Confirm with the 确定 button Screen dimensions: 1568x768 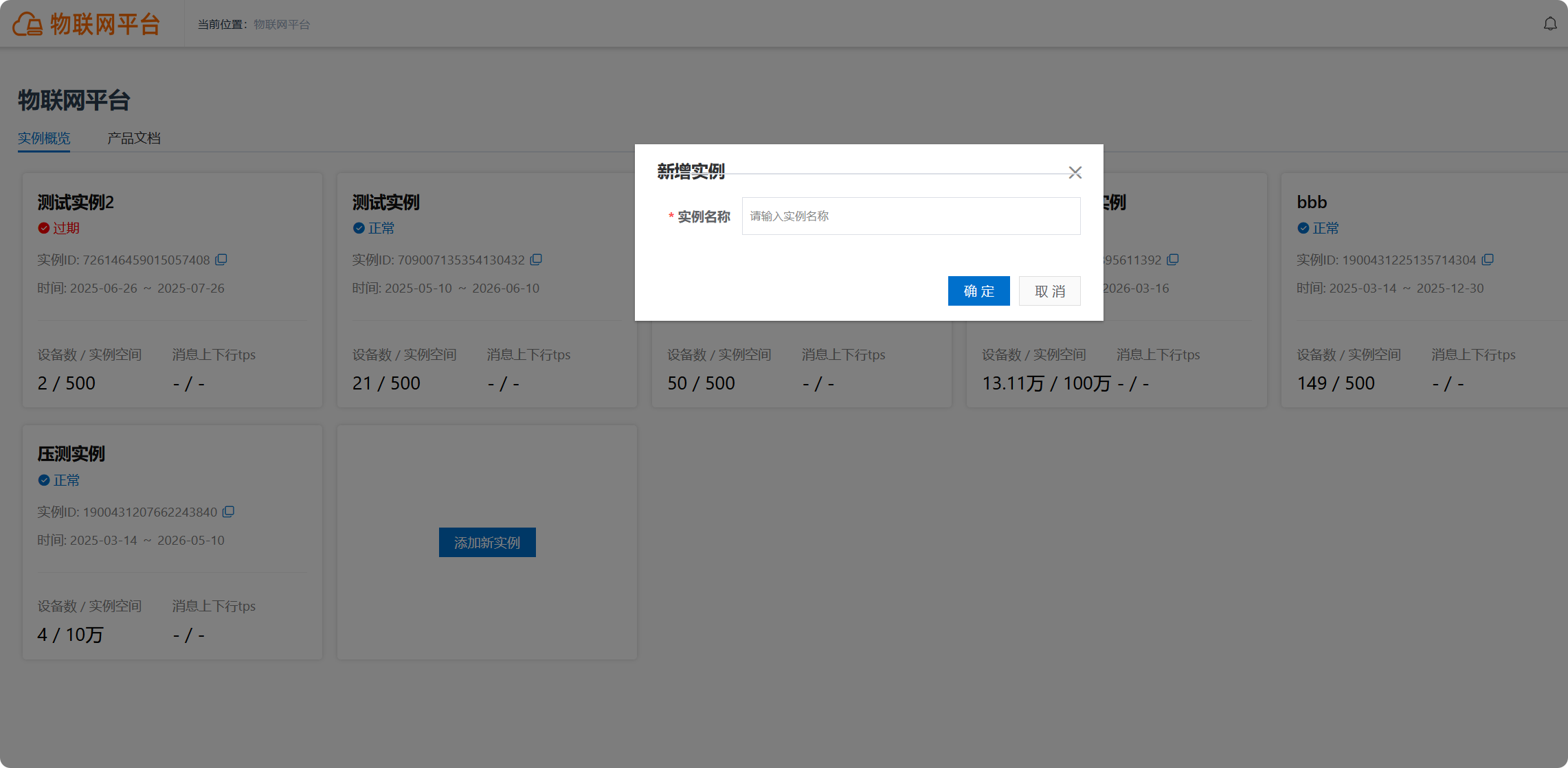(x=978, y=291)
